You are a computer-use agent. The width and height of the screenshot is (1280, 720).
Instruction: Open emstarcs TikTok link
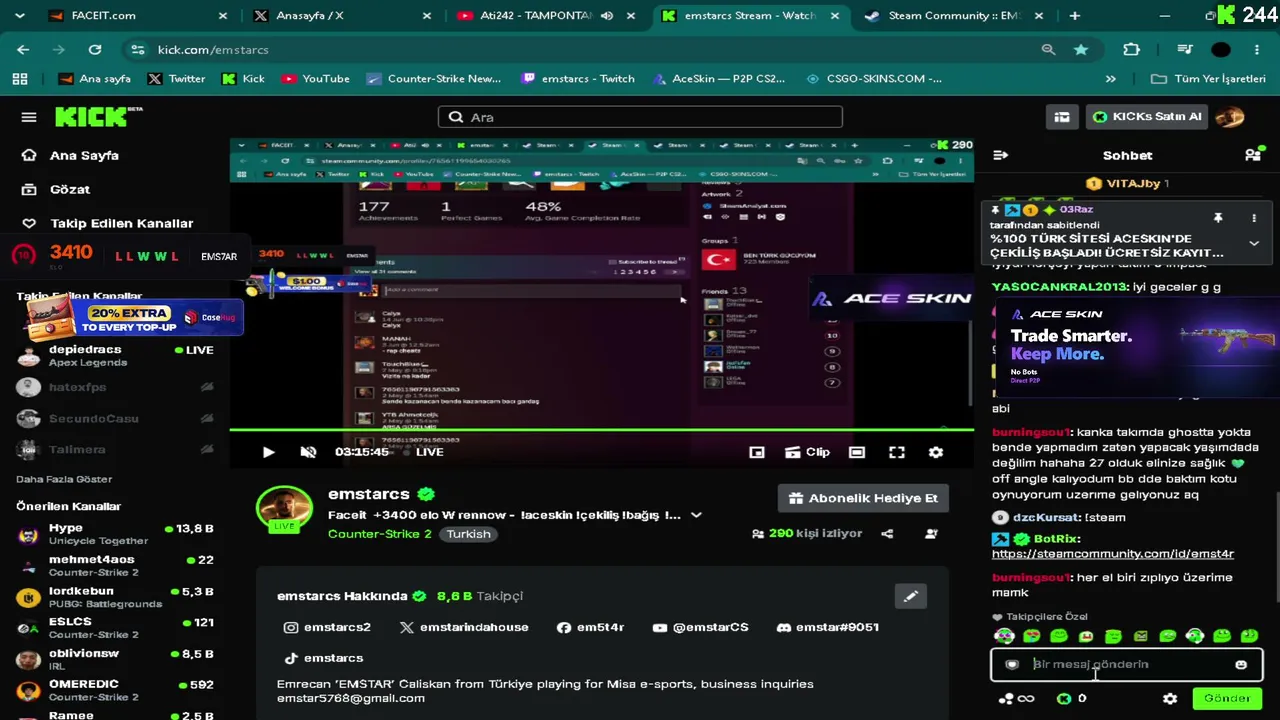click(x=323, y=658)
